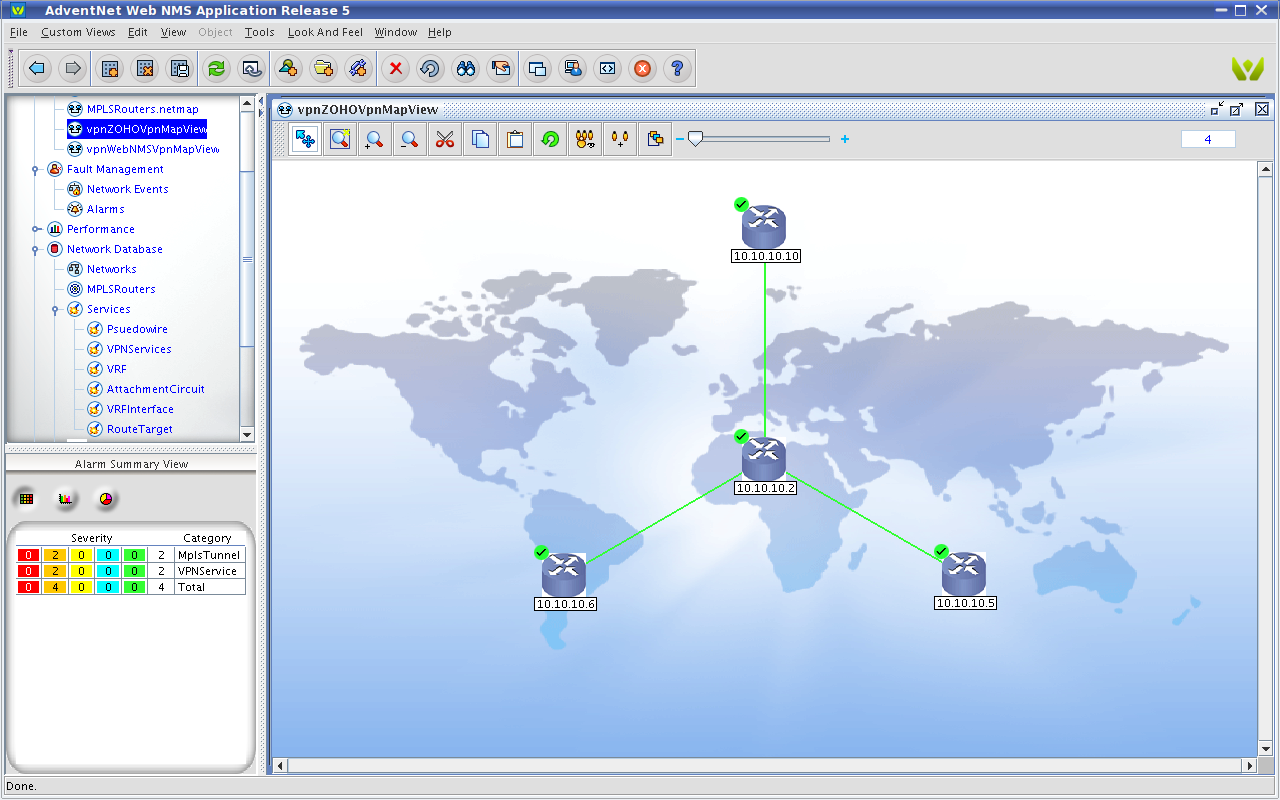The image size is (1280, 800).
Task: Open the AttachmentCircuit tree node
Action: pos(156,389)
